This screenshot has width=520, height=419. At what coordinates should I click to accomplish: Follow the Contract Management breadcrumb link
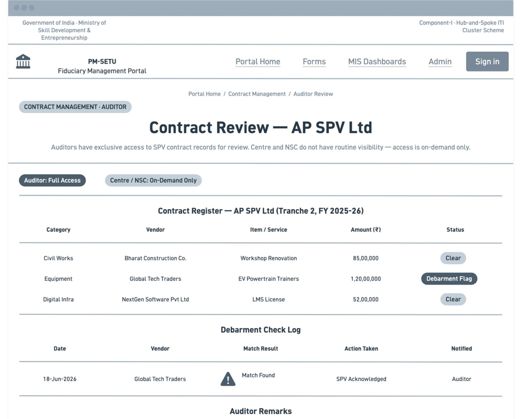coord(257,94)
